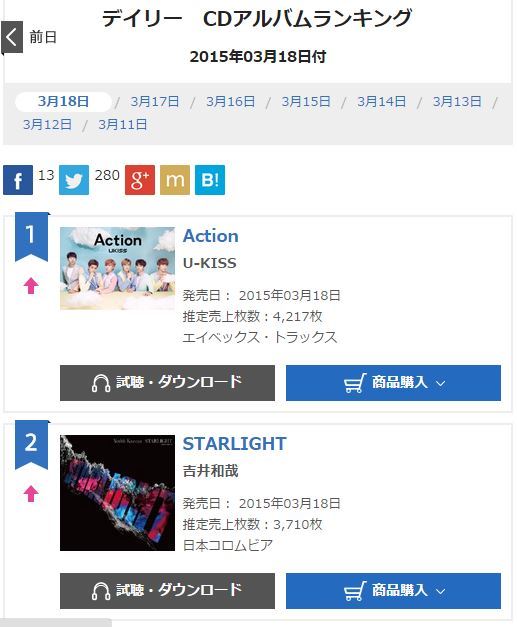Share via Google Plus icon
The height and width of the screenshot is (627, 517).
140,180
